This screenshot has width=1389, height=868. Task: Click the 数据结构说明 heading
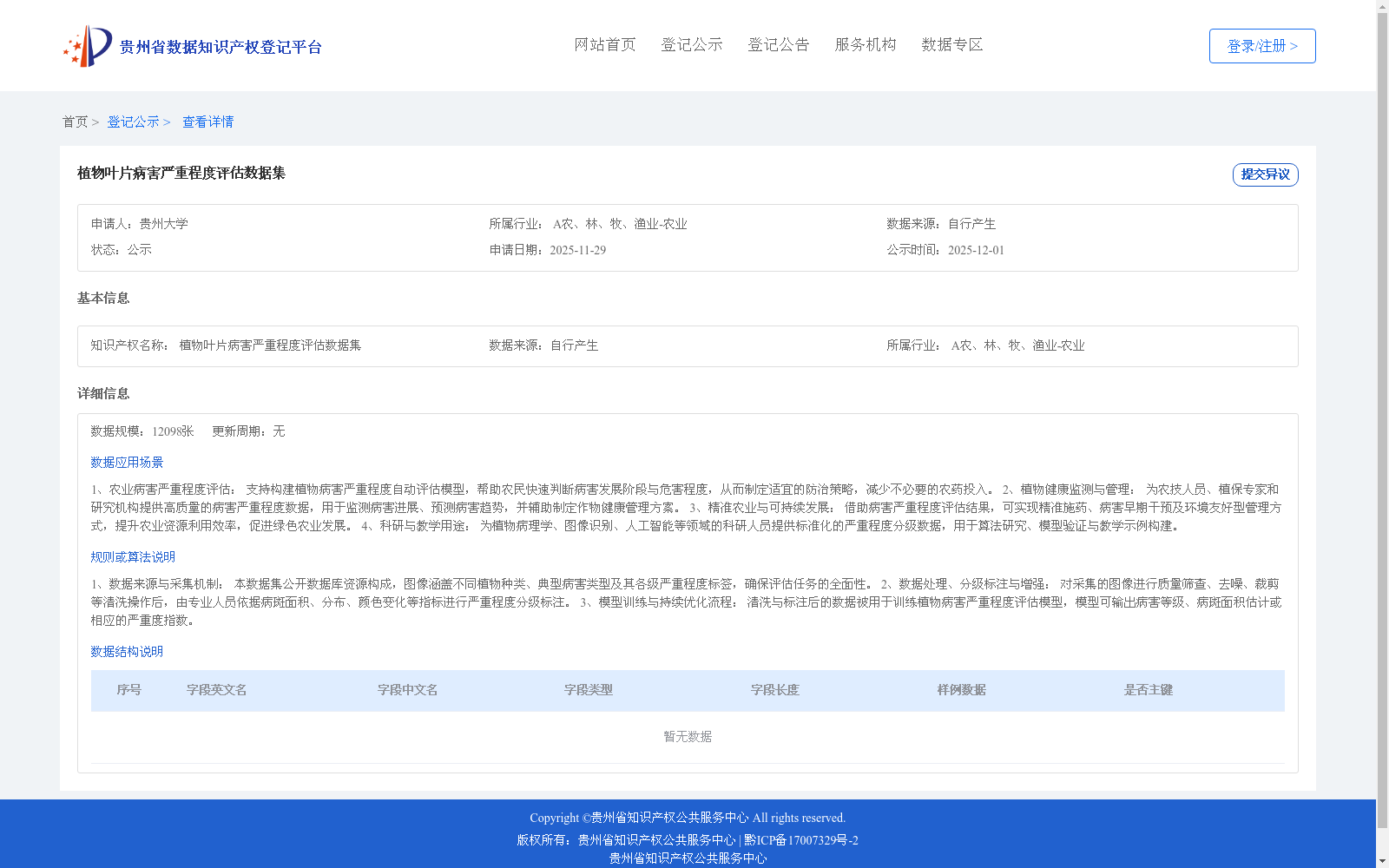(x=127, y=652)
